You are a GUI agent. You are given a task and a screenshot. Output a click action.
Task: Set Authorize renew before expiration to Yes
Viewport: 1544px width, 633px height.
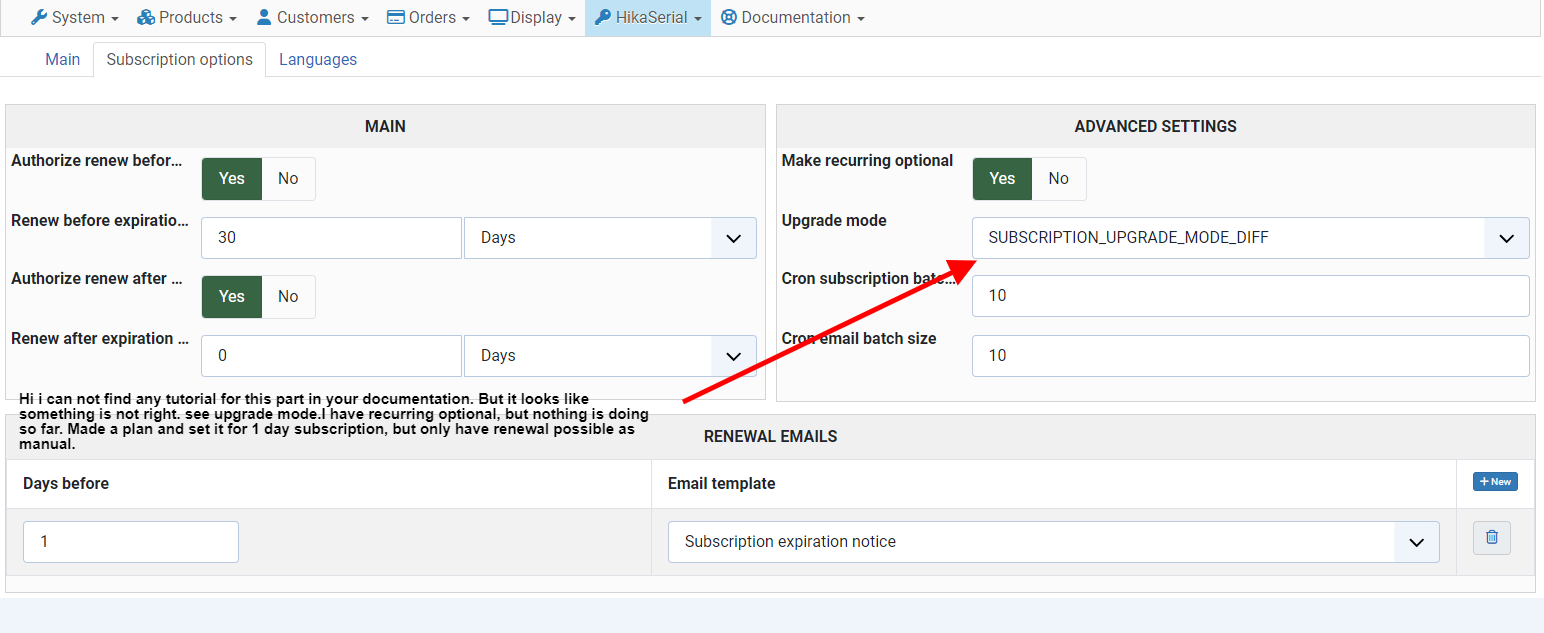pyautogui.click(x=232, y=179)
